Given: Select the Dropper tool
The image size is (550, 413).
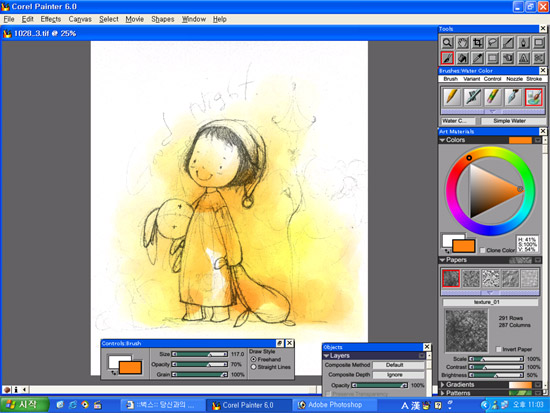Looking at the screenshot, I should (478, 58).
